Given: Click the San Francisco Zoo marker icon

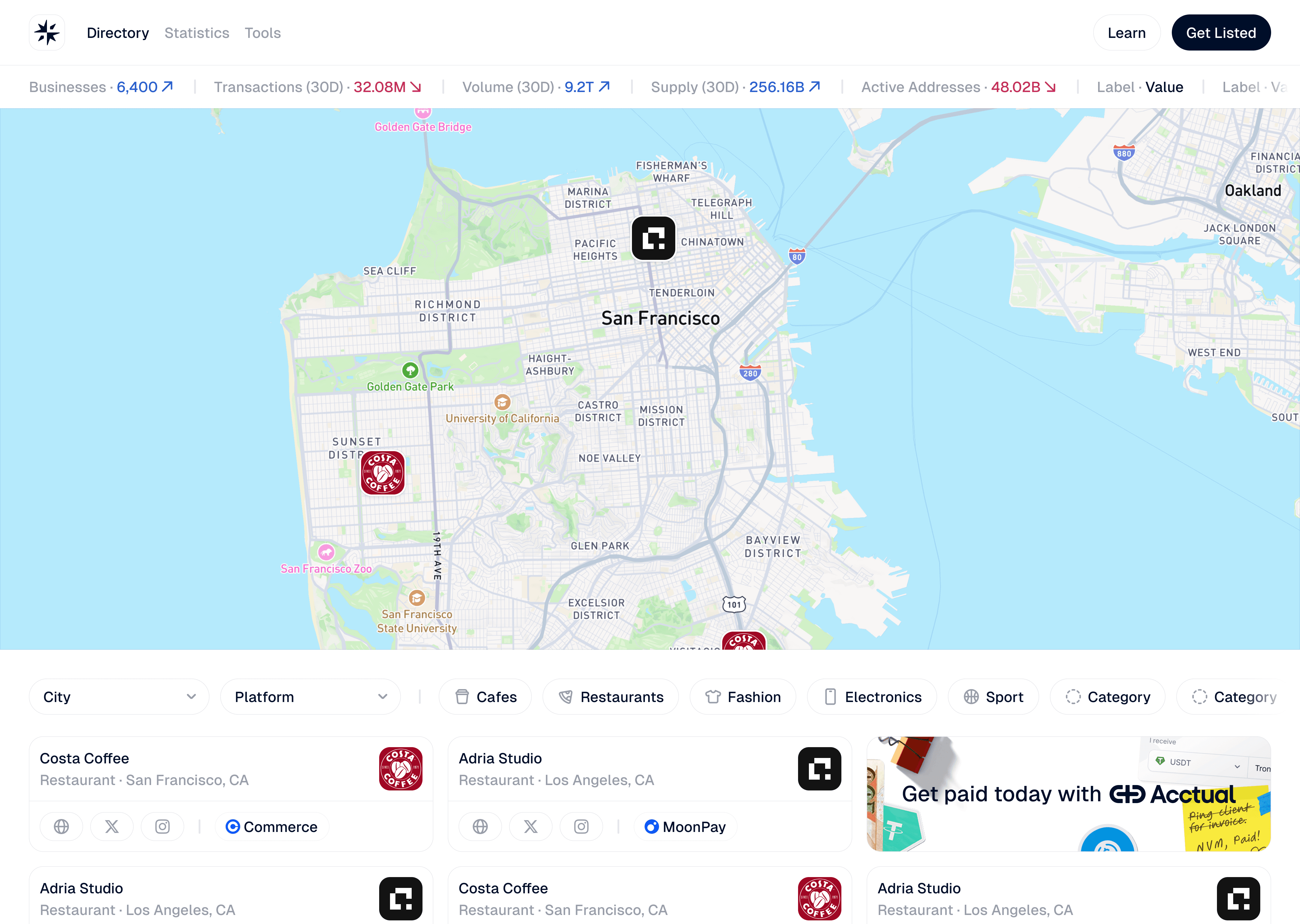Looking at the screenshot, I should pos(326,552).
